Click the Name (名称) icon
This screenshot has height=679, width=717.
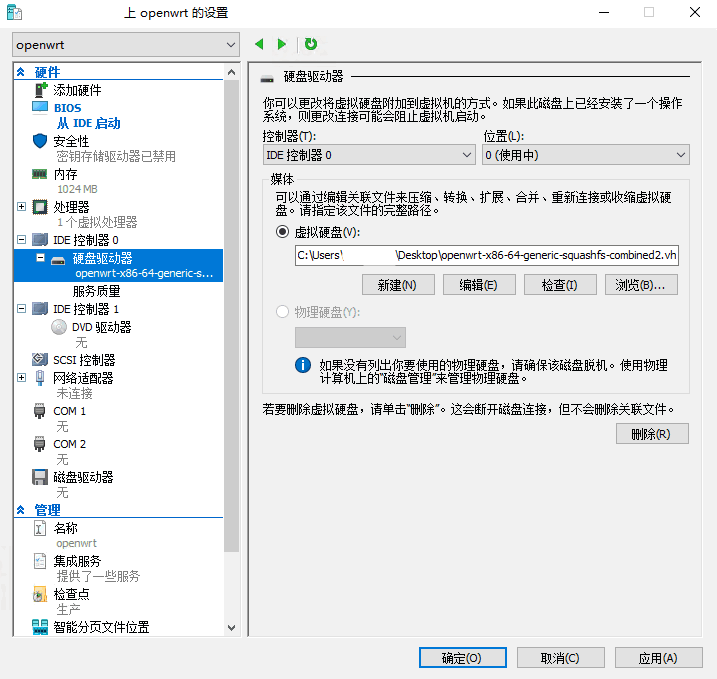pos(40,528)
